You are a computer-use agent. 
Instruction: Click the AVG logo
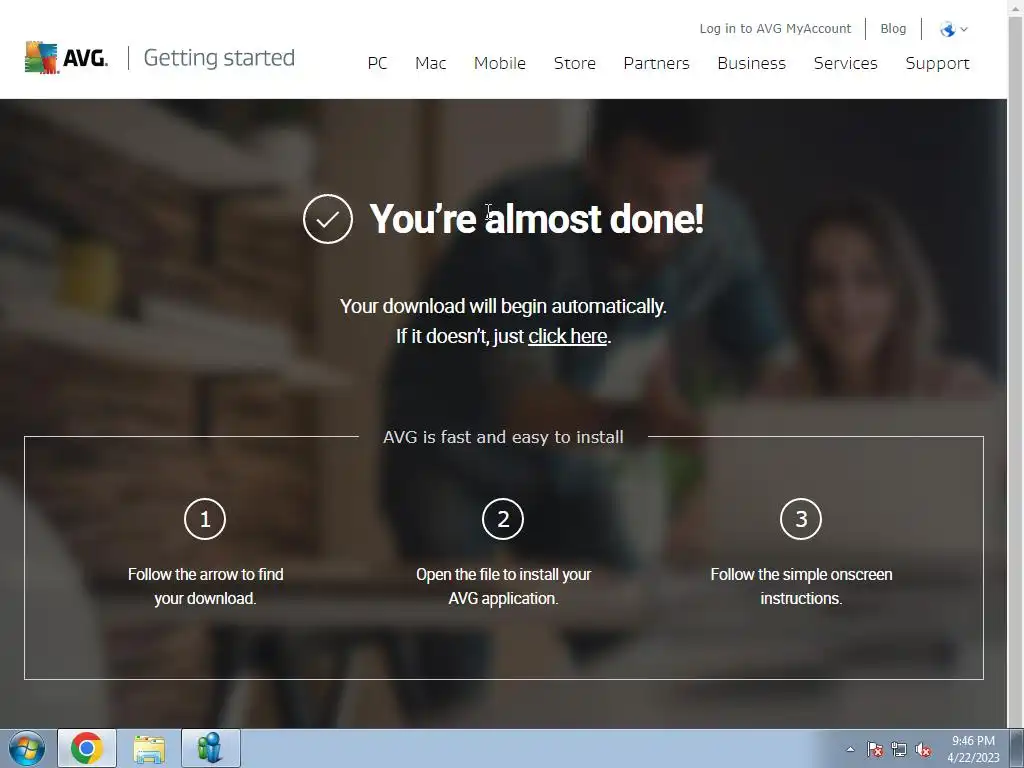pyautogui.click(x=66, y=57)
